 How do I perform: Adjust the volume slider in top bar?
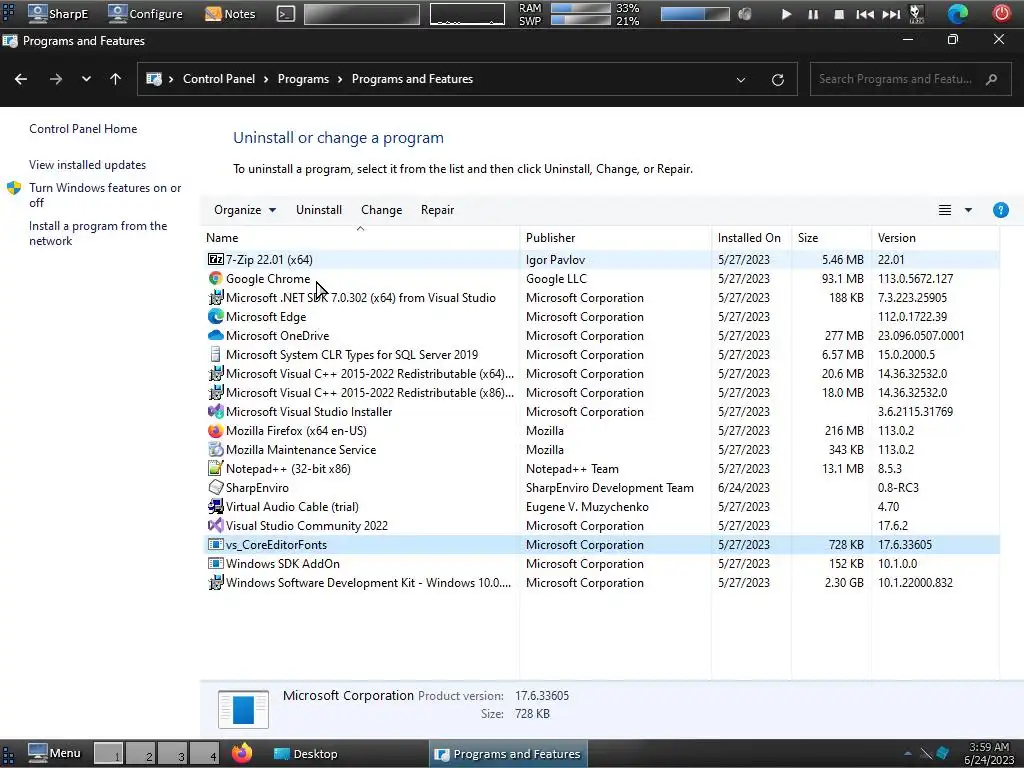[695, 14]
